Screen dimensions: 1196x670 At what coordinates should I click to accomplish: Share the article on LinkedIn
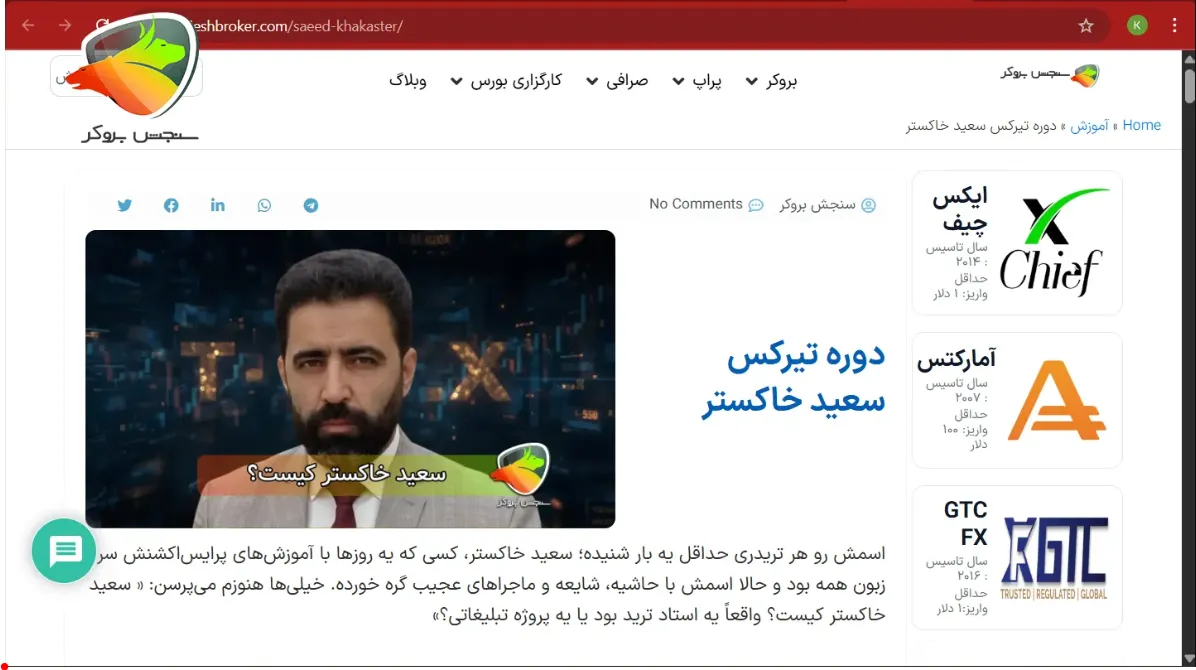coord(217,205)
